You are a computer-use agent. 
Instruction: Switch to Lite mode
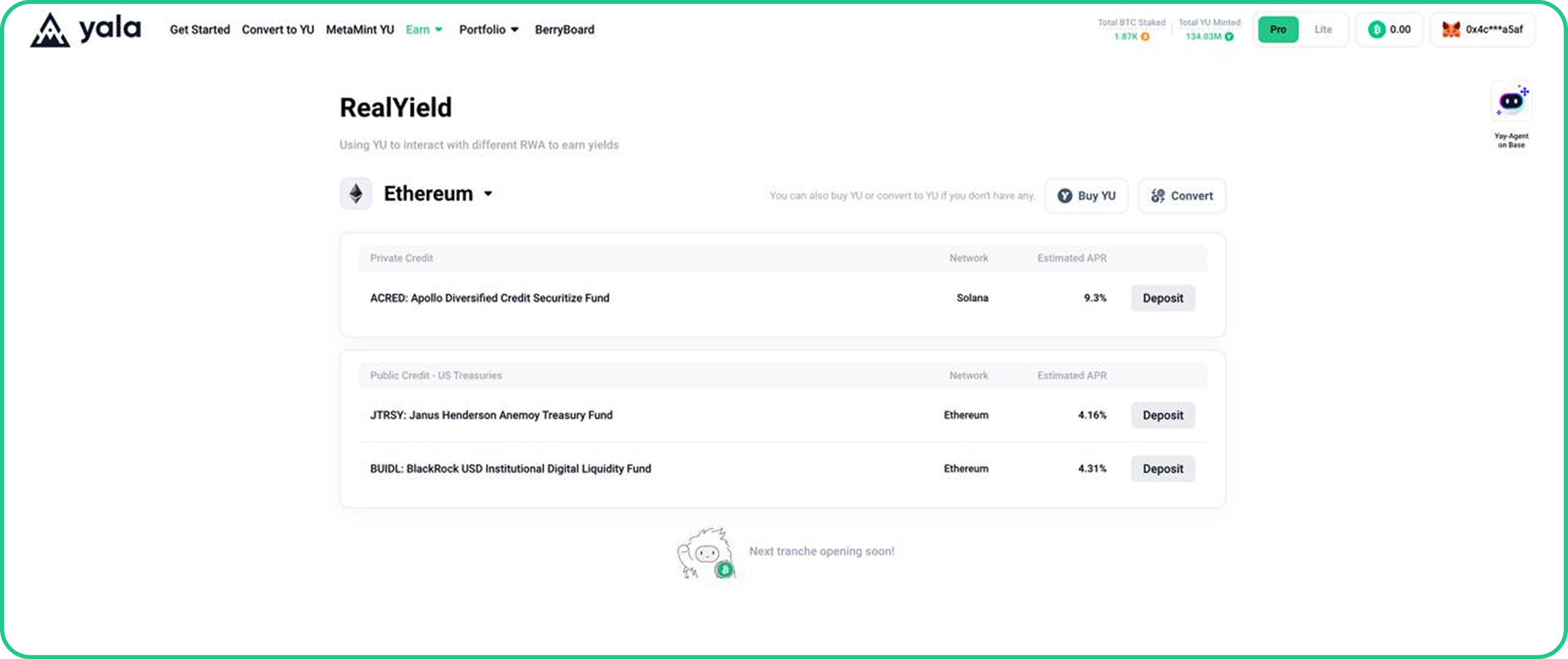tap(1323, 30)
